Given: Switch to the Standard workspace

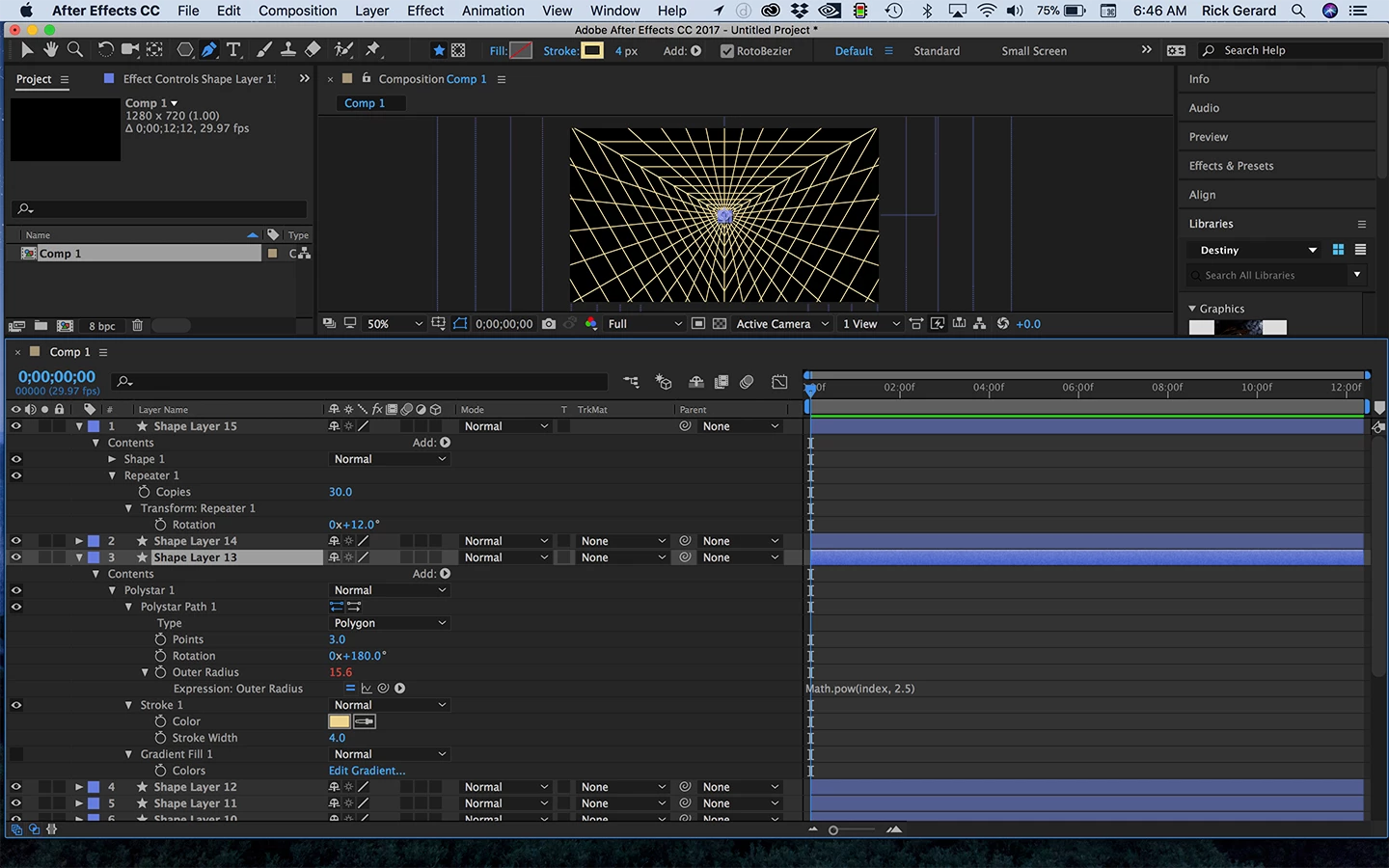Looking at the screenshot, I should click(936, 51).
